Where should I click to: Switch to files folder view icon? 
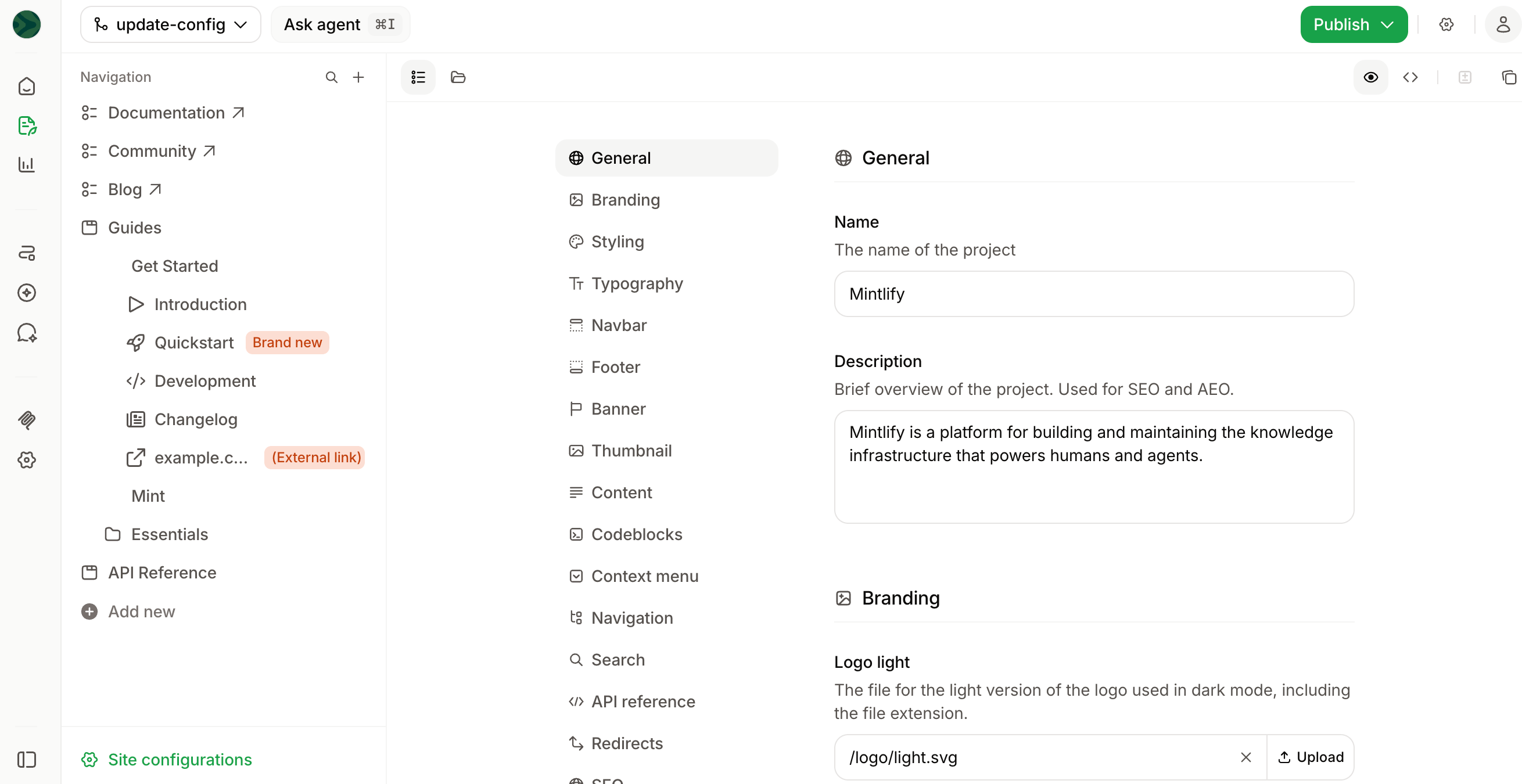[458, 77]
